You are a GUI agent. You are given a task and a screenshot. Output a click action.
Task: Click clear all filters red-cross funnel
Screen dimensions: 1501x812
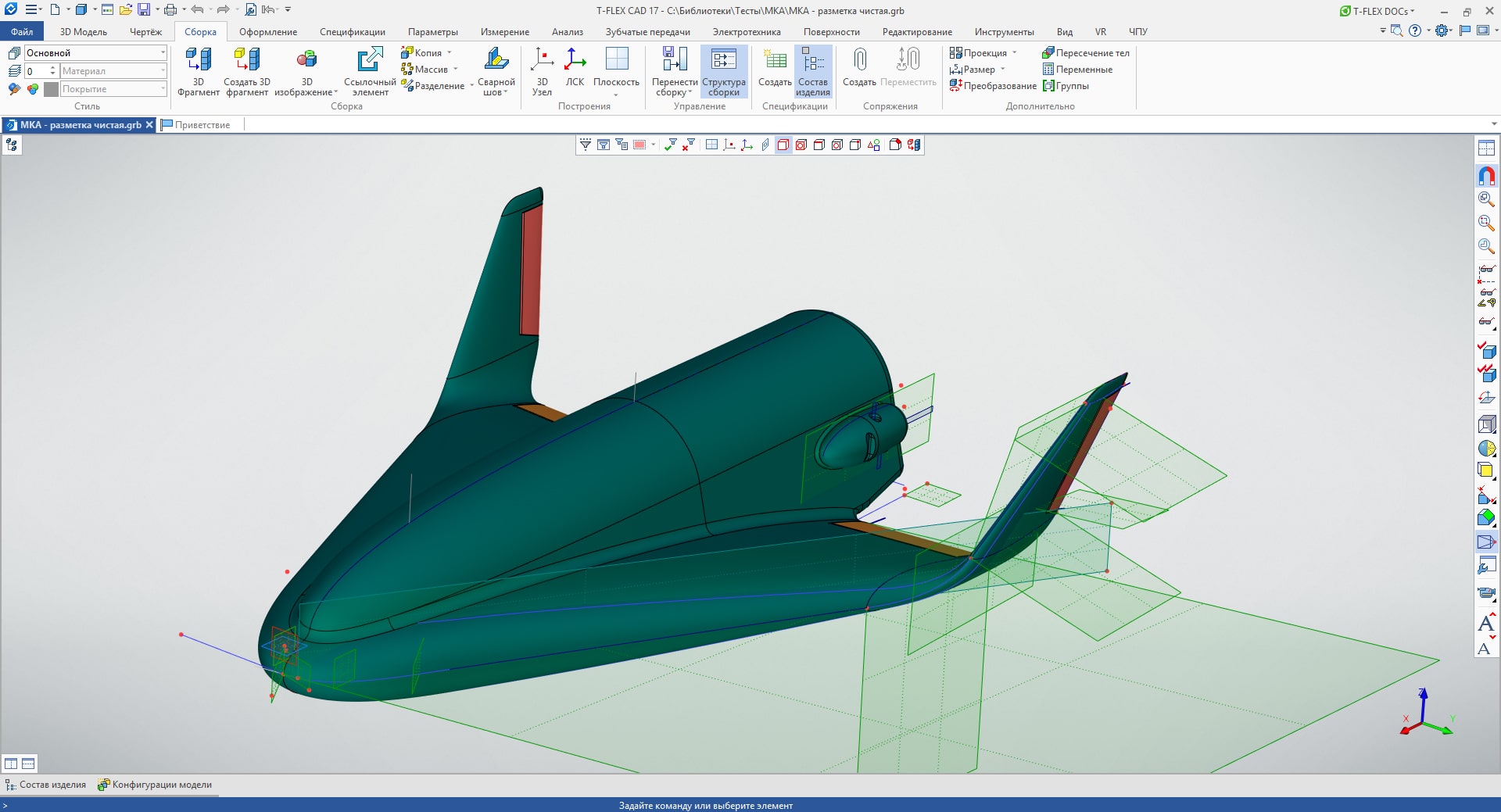point(688,145)
